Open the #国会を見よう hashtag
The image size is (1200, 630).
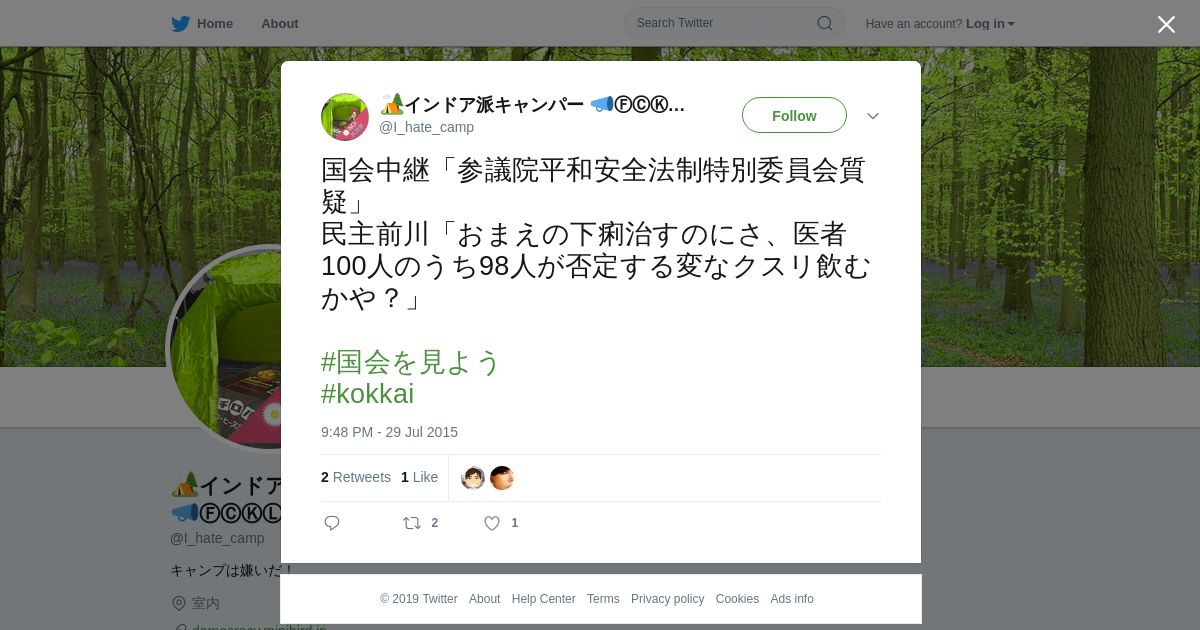(410, 362)
